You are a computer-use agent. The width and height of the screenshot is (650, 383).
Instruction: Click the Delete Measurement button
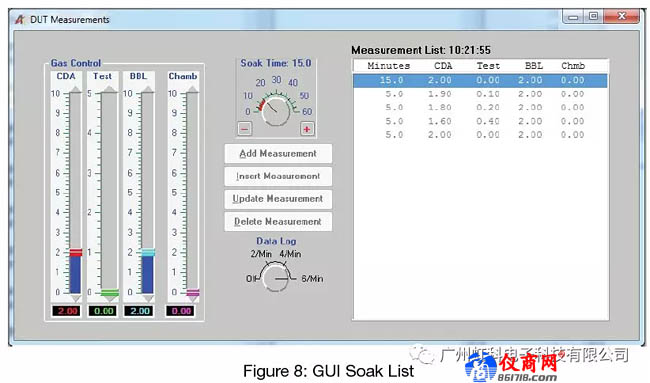(x=278, y=222)
